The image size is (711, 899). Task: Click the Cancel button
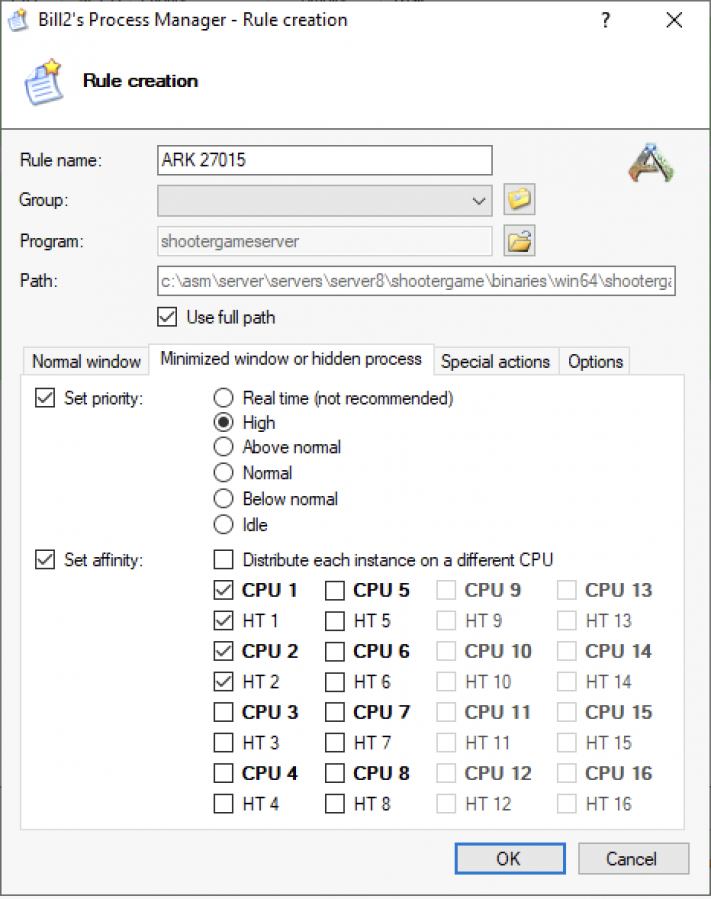coord(631,858)
